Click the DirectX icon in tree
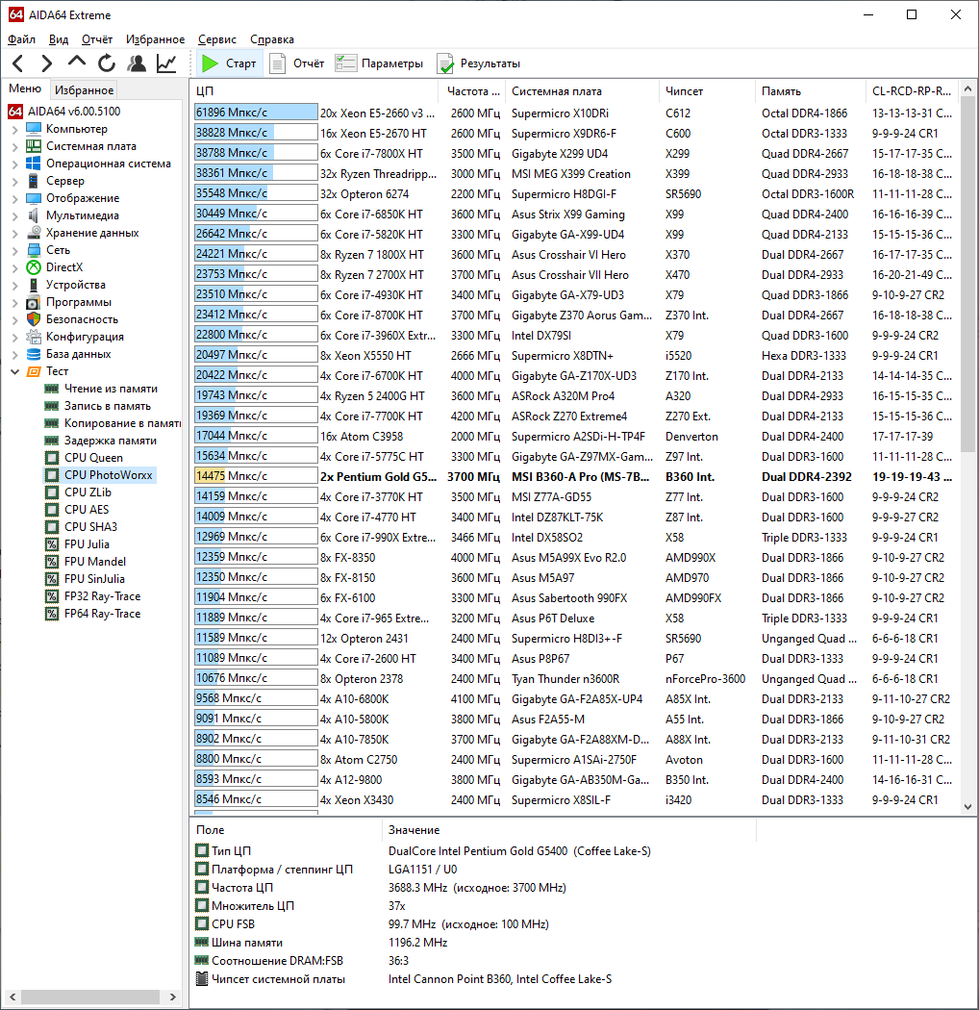 tap(33, 267)
